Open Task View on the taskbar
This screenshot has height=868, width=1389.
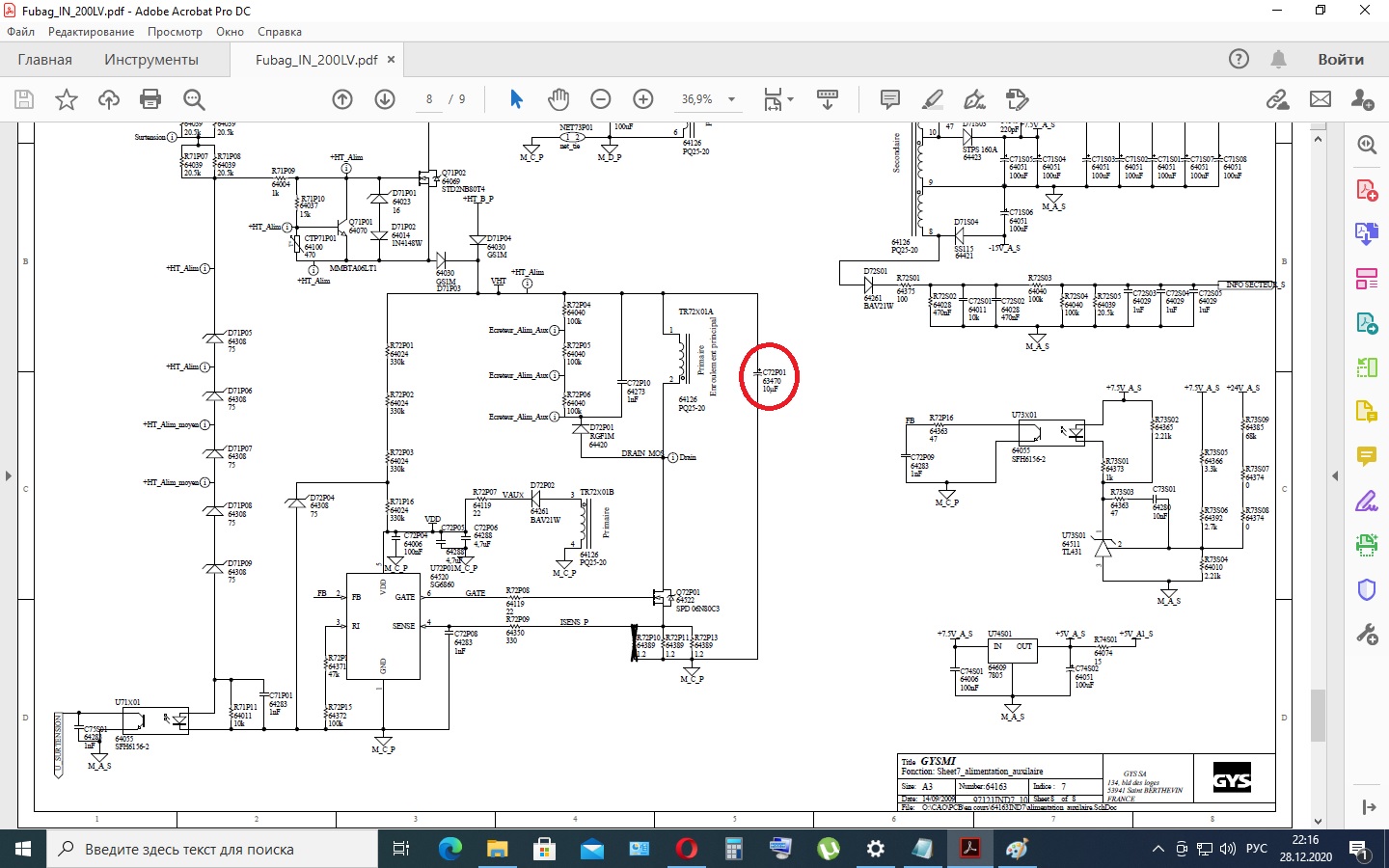[401, 849]
